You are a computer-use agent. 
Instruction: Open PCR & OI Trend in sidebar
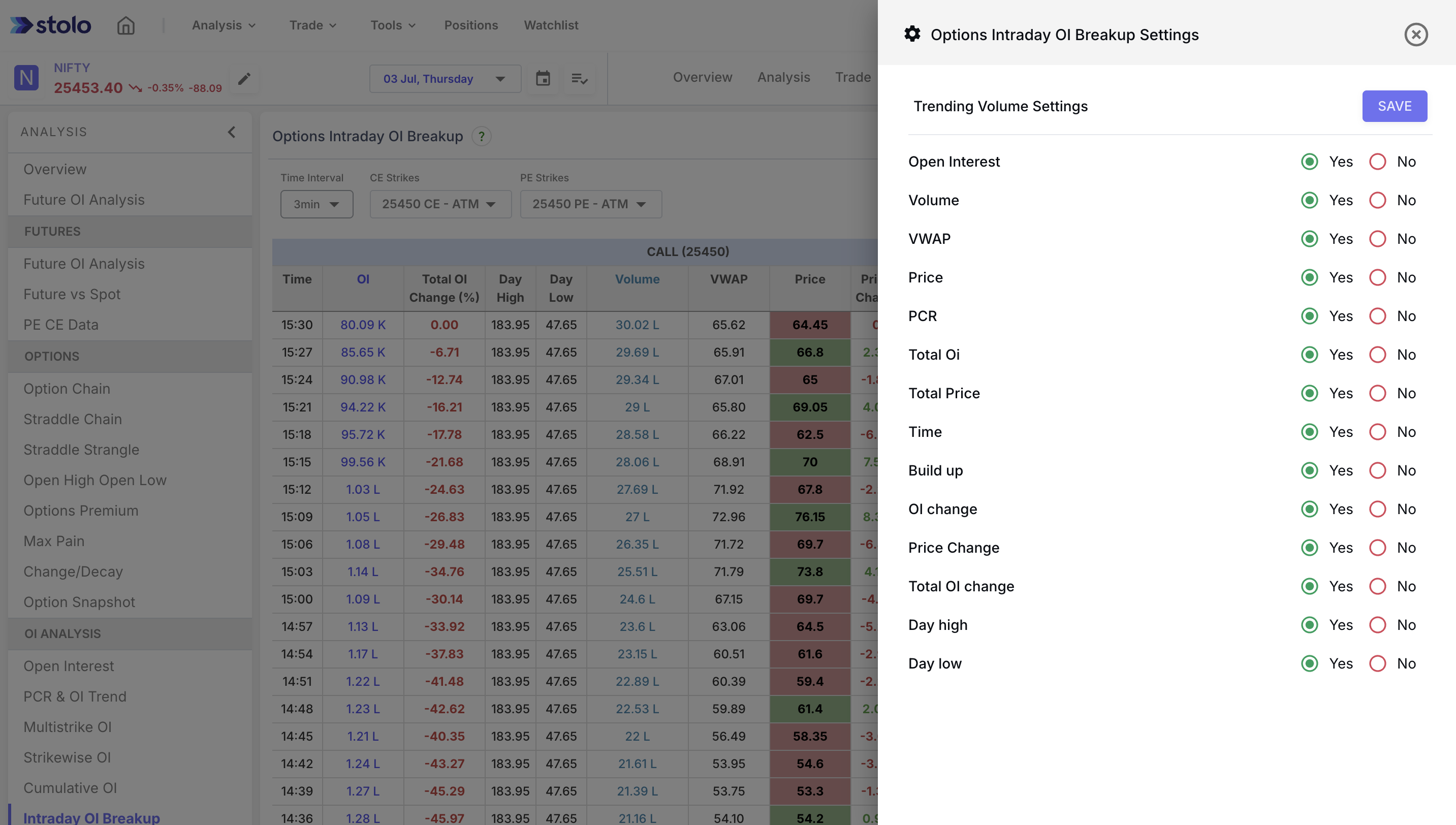coord(74,696)
